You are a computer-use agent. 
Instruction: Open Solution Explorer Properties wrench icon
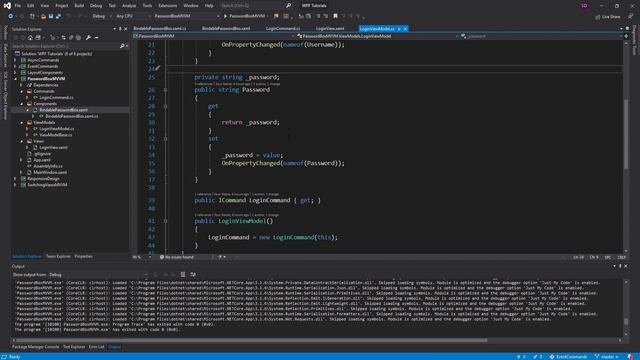coord(88,38)
